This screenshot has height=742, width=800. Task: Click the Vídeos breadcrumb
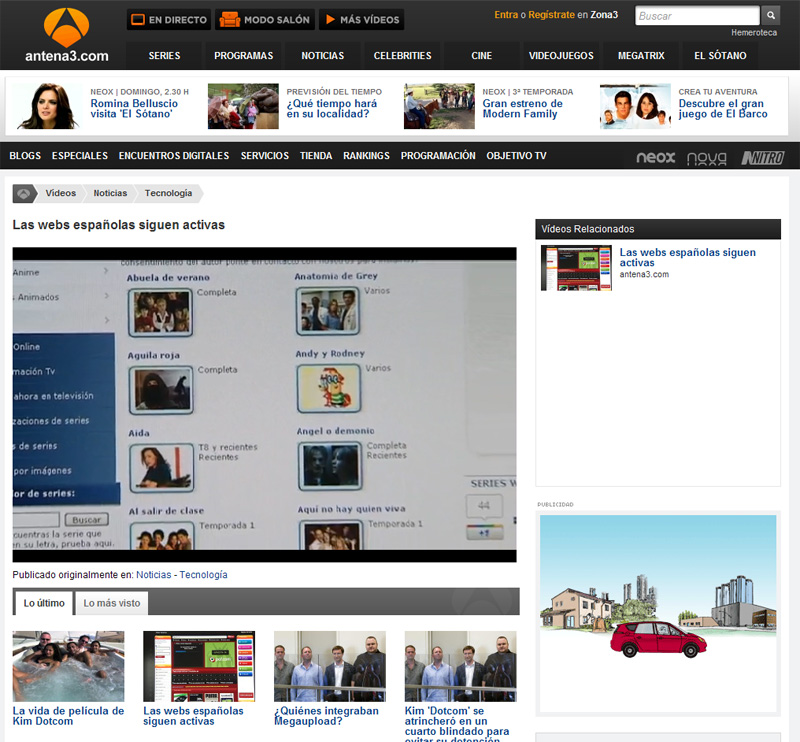(60, 193)
